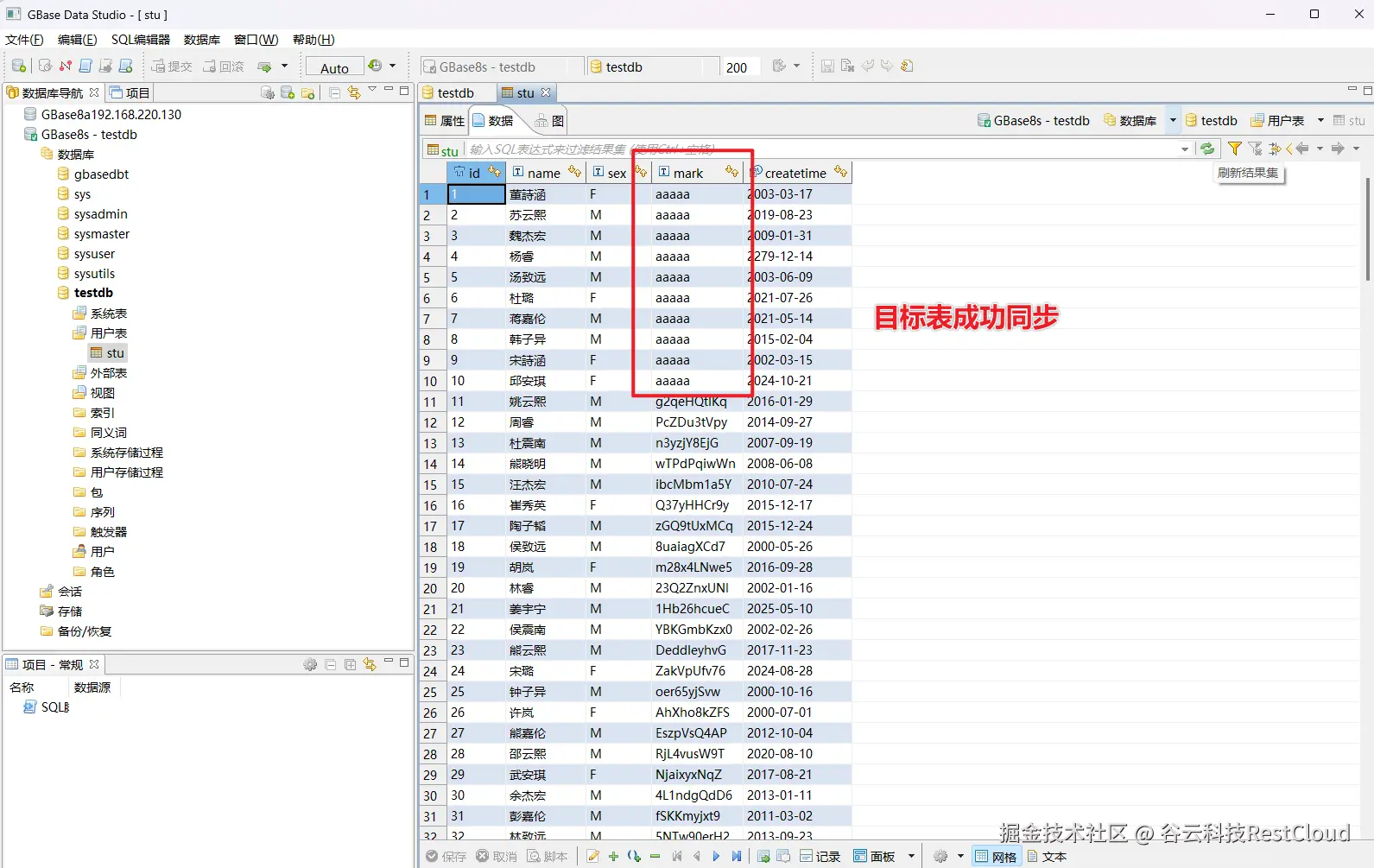Switch to the 属性 tab
The image size is (1374, 868).
(445, 121)
